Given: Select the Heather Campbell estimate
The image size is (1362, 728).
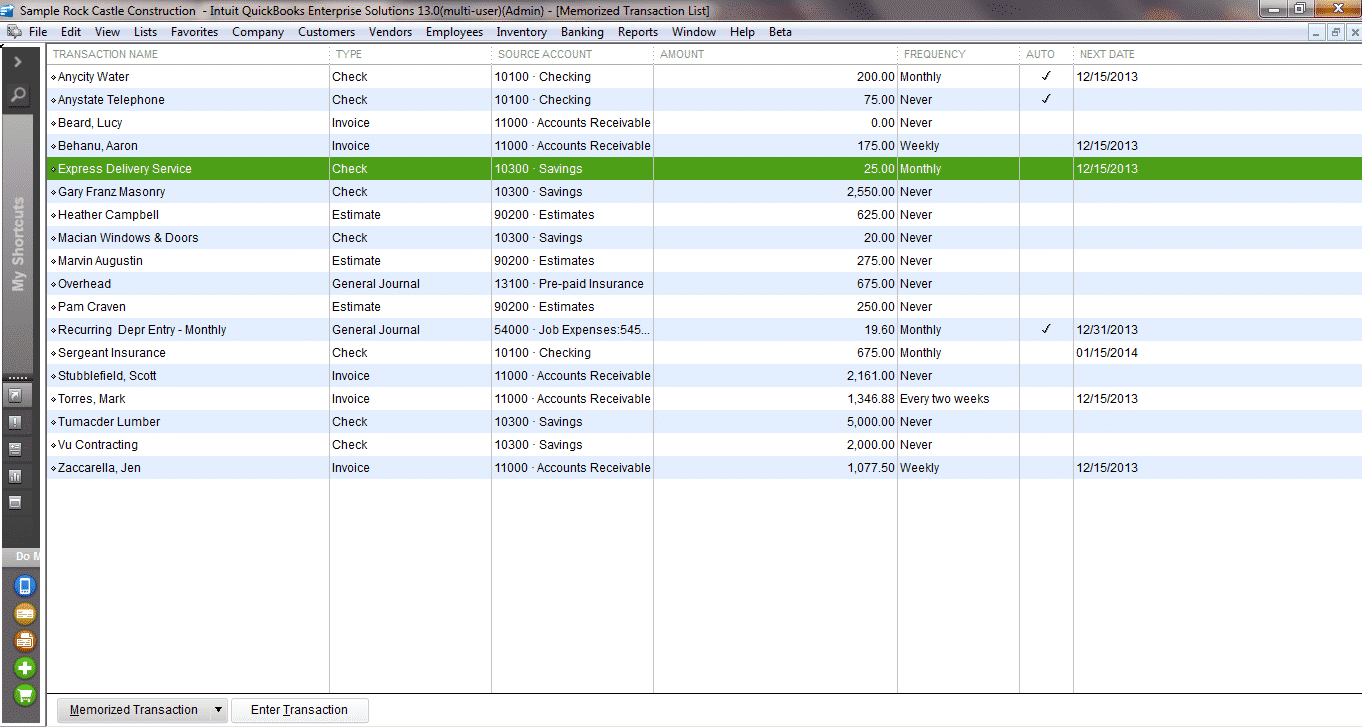Looking at the screenshot, I should pyautogui.click(x=704, y=215).
